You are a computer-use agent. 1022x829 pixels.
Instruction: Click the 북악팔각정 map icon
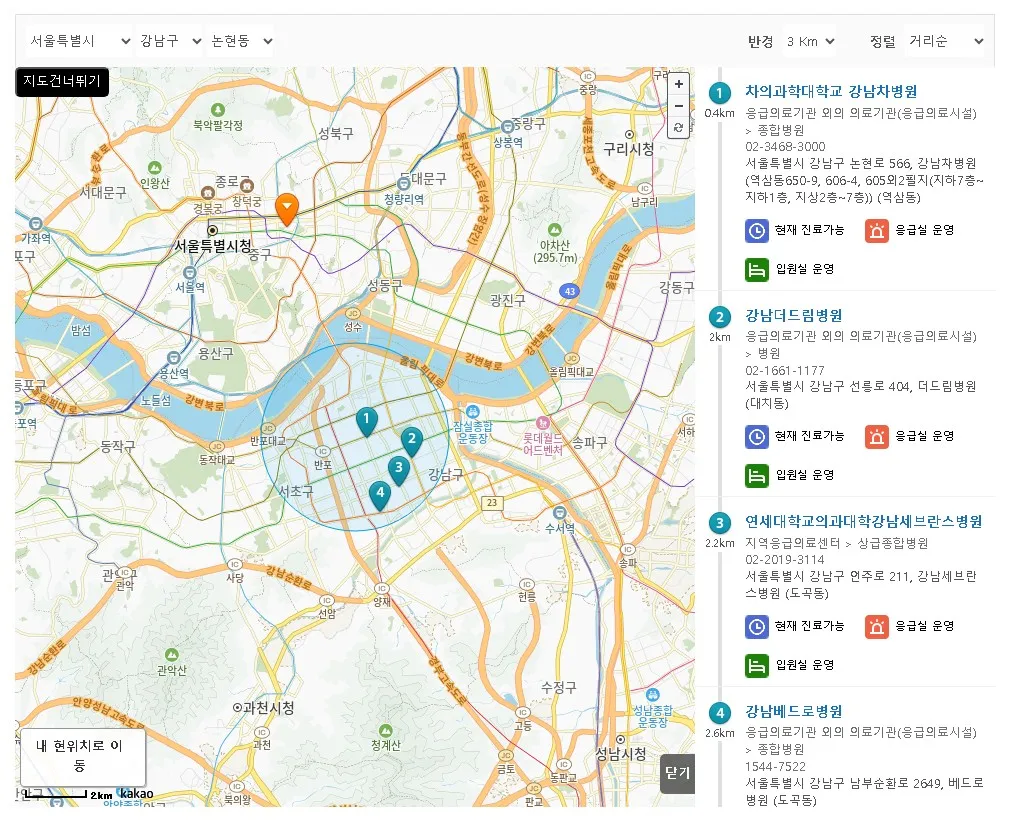(218, 109)
